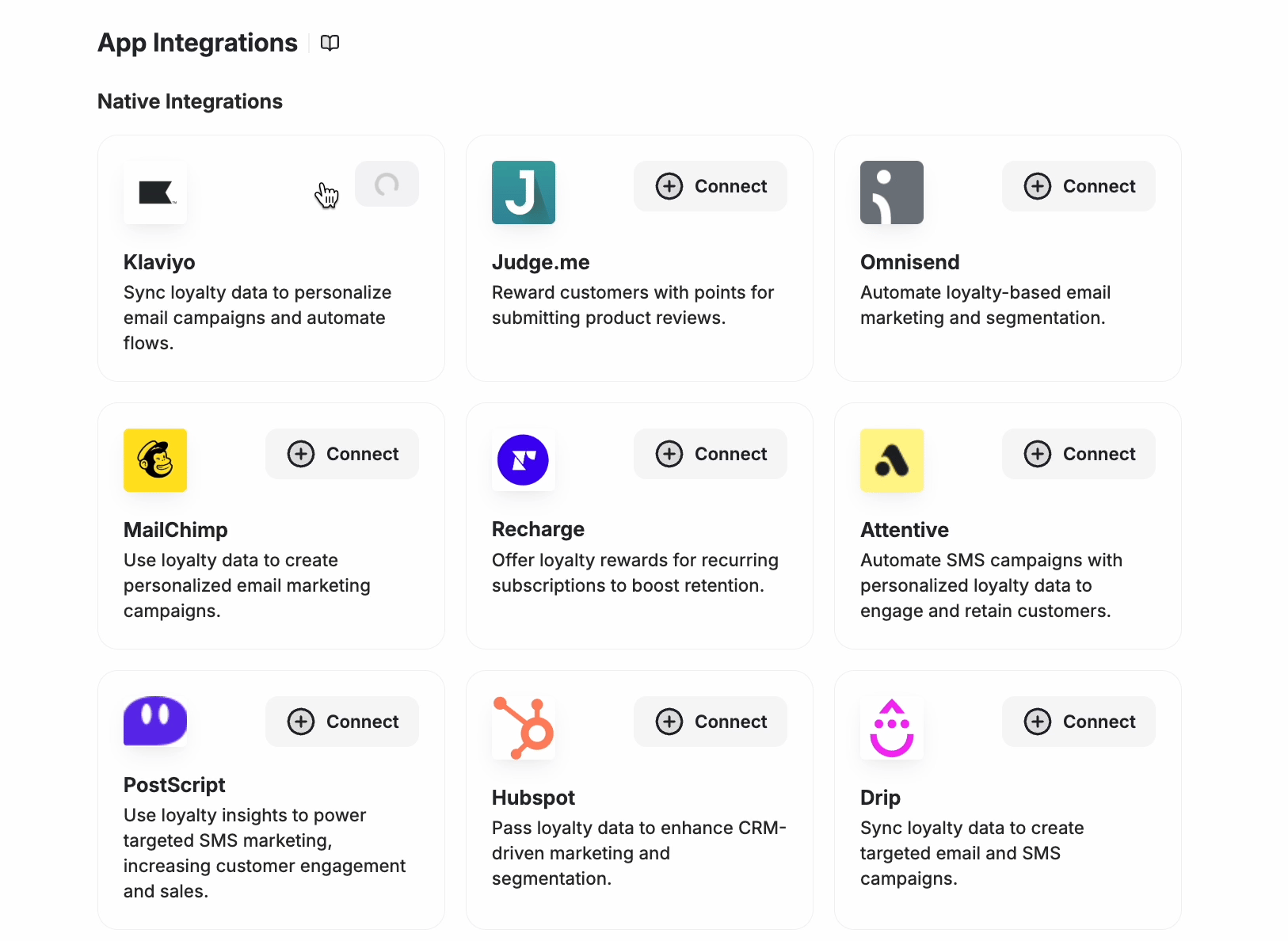Connect the Judge.me integration
This screenshot has height=941, width=1288.
click(711, 186)
